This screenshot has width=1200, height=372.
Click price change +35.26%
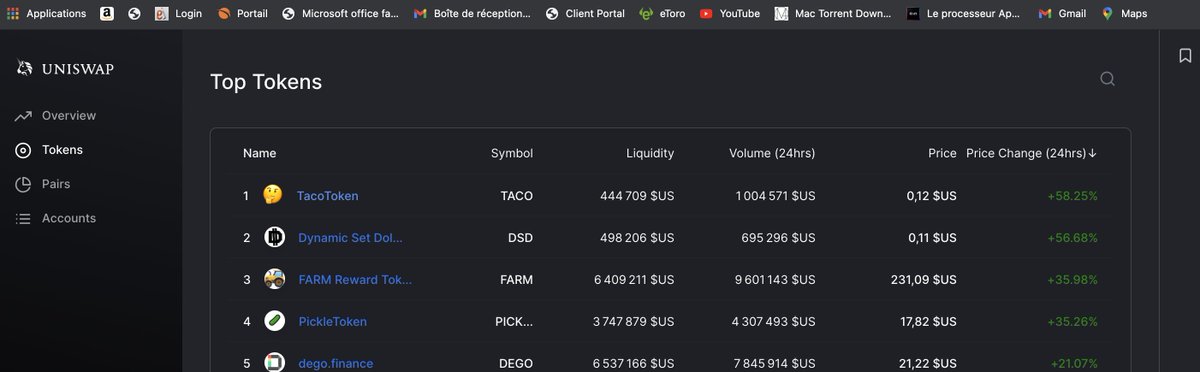point(1073,322)
